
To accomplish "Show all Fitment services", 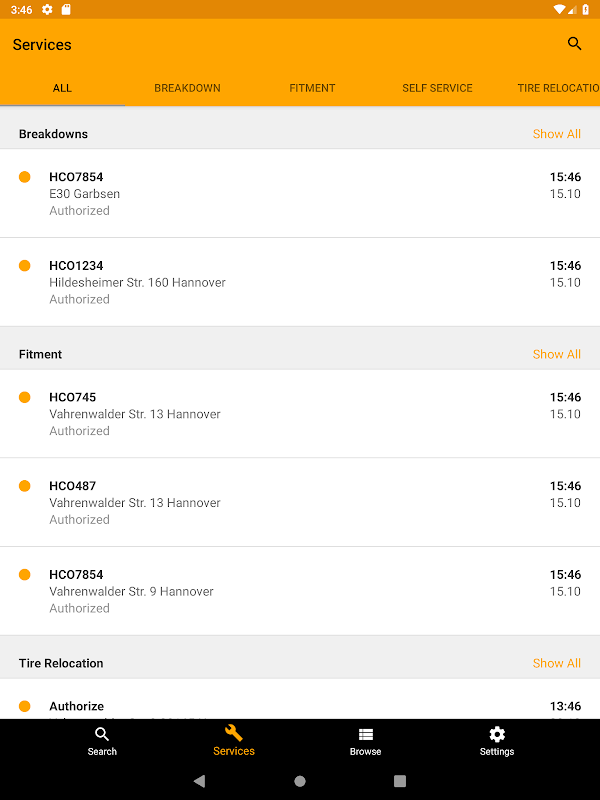I will tap(556, 354).
